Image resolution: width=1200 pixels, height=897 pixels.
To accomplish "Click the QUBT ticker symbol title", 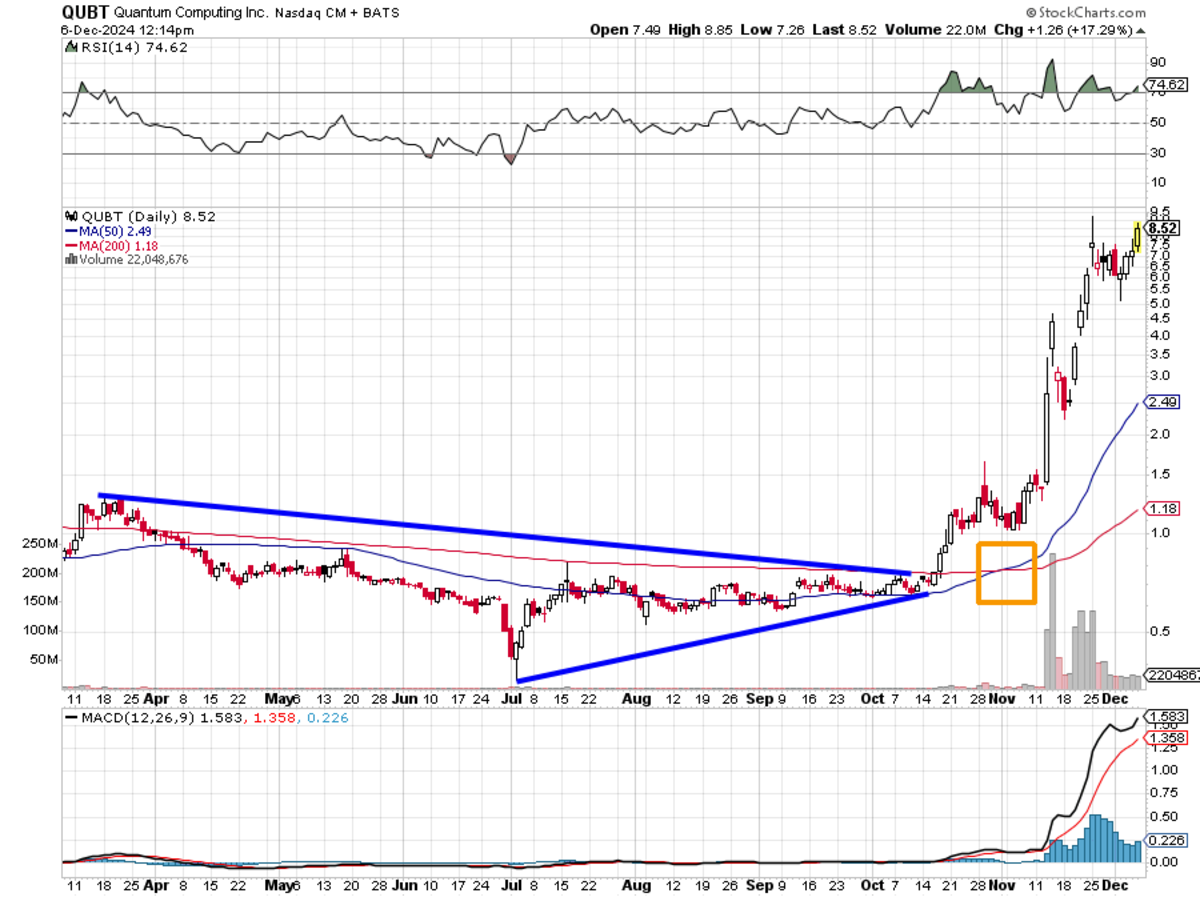I will [87, 12].
